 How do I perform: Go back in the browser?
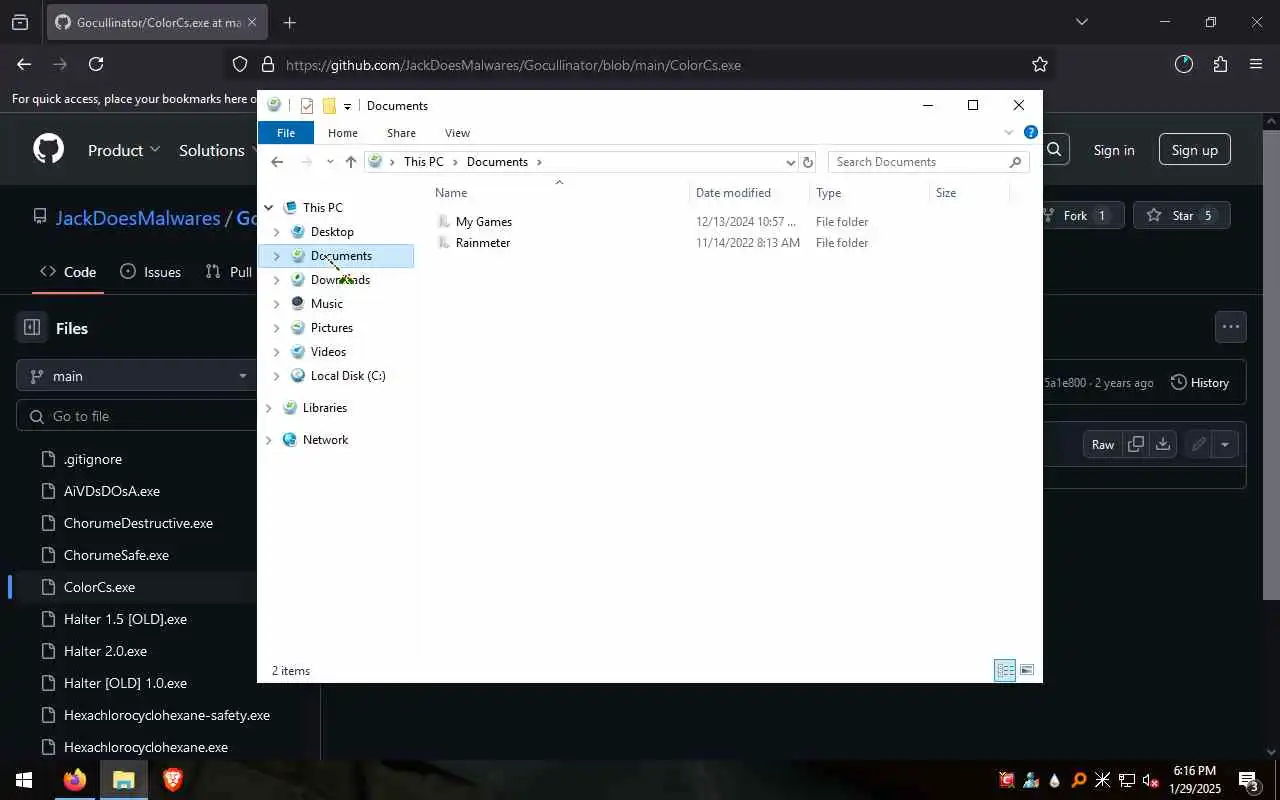click(x=24, y=64)
